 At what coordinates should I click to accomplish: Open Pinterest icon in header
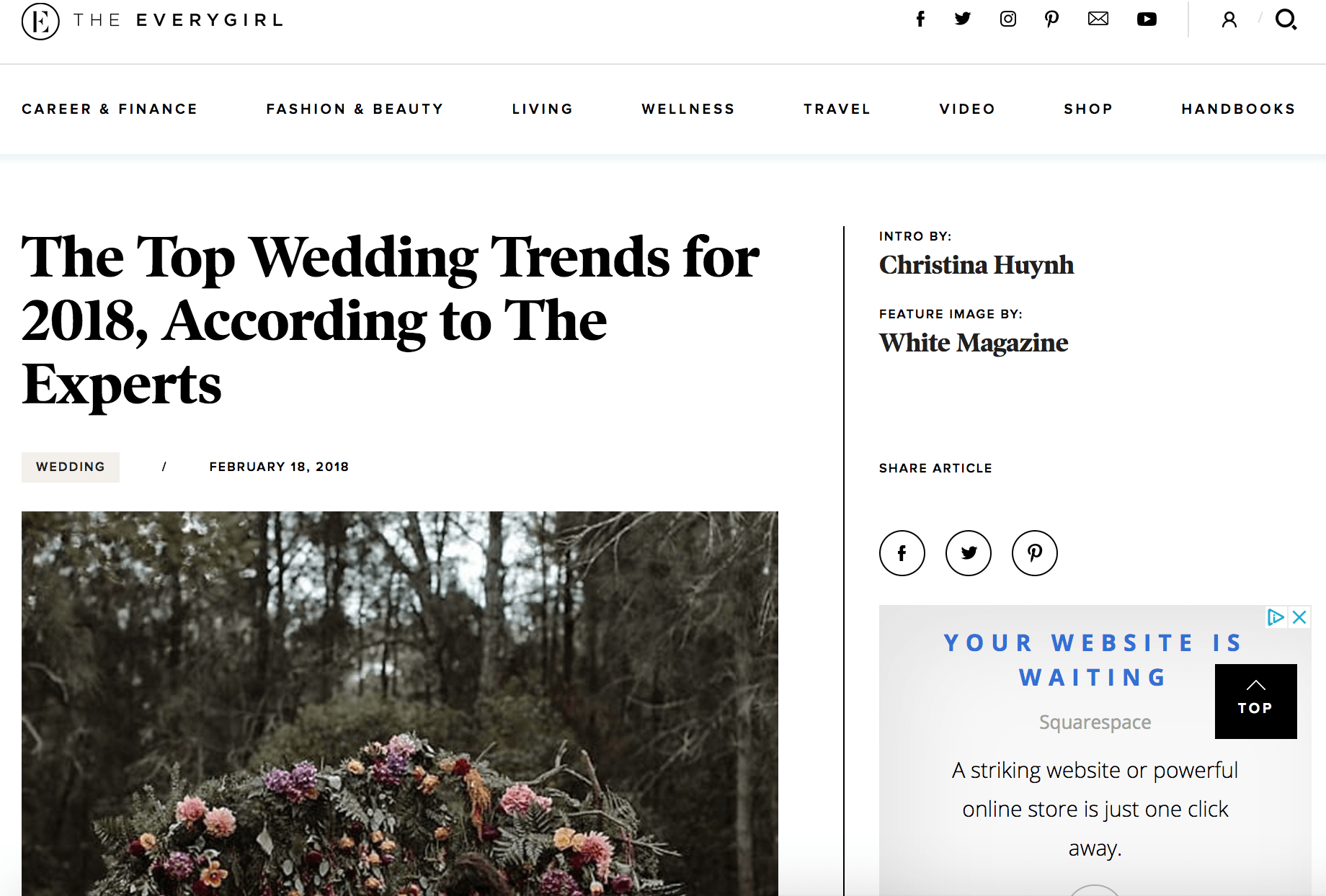tap(1051, 19)
